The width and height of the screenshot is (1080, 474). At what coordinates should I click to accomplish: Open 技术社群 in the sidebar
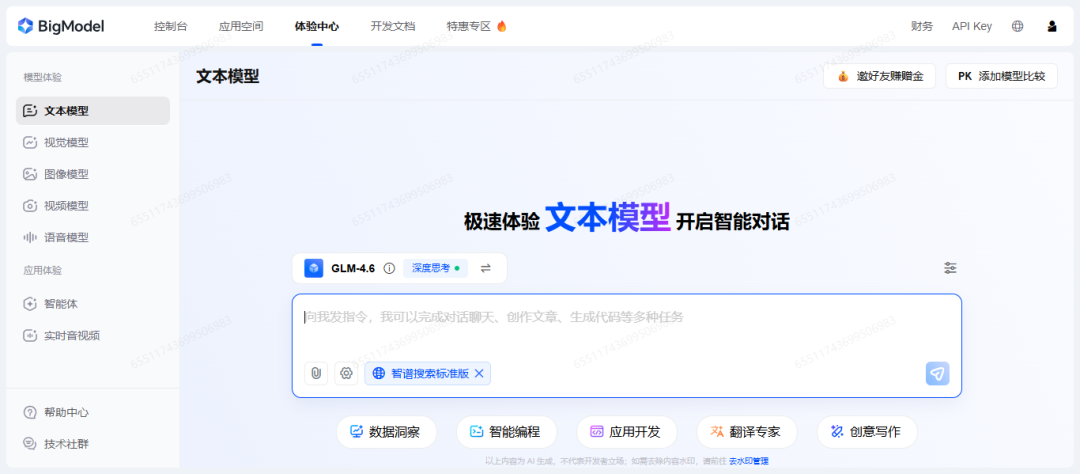pyautogui.click(x=93, y=444)
